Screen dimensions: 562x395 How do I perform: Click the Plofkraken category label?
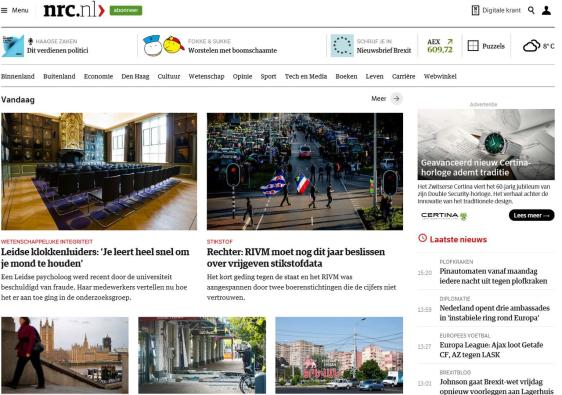456,262
